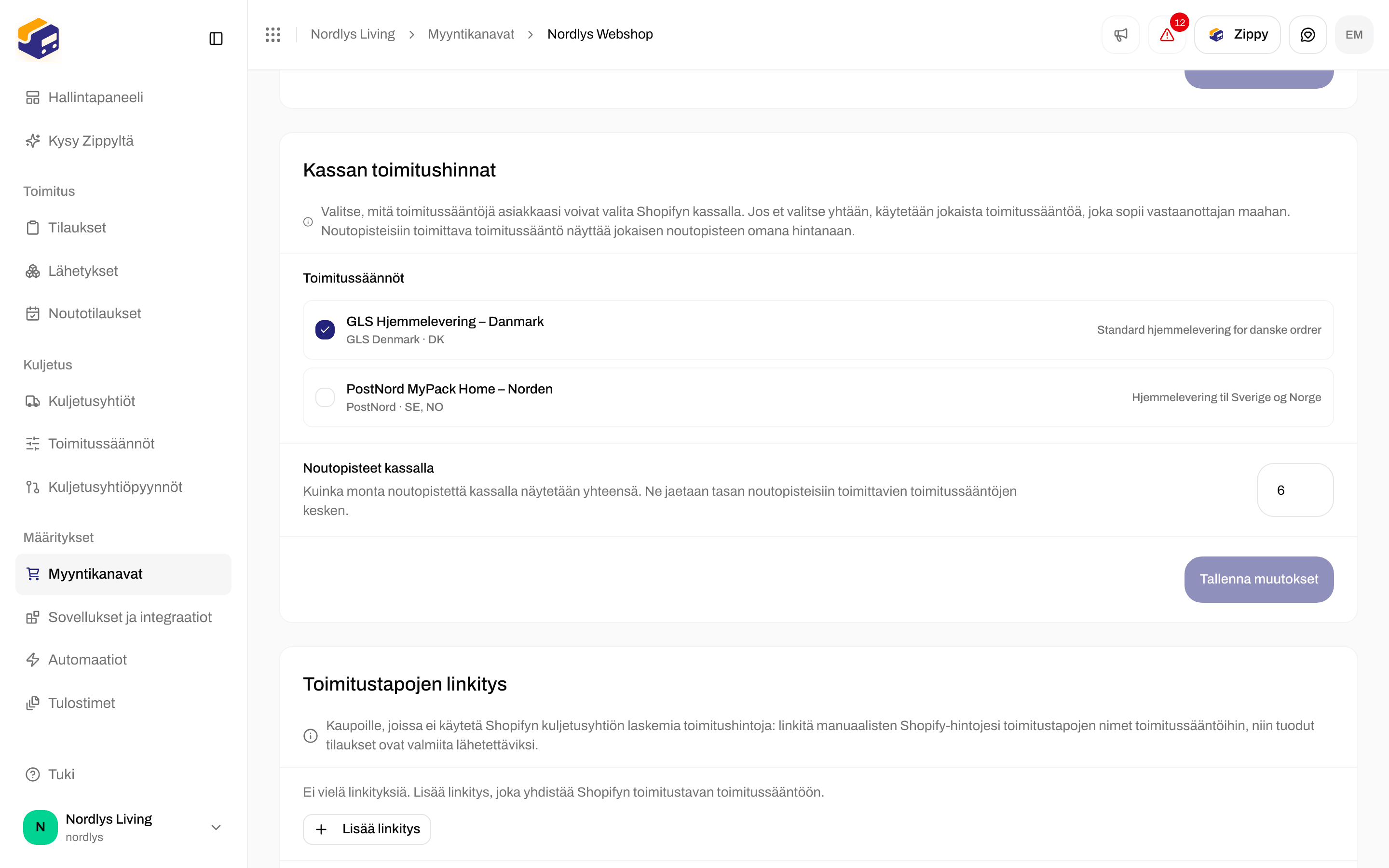The width and height of the screenshot is (1389, 868).
Task: Add a mapping with Lisää linkitys
Action: click(x=367, y=829)
